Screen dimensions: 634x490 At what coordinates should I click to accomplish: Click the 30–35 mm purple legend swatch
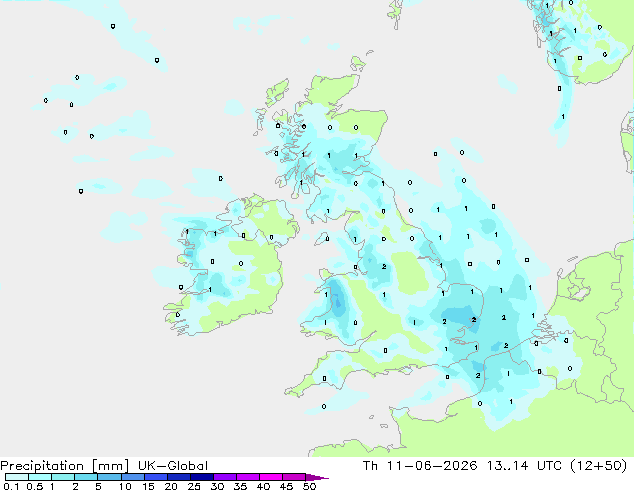(x=225, y=477)
